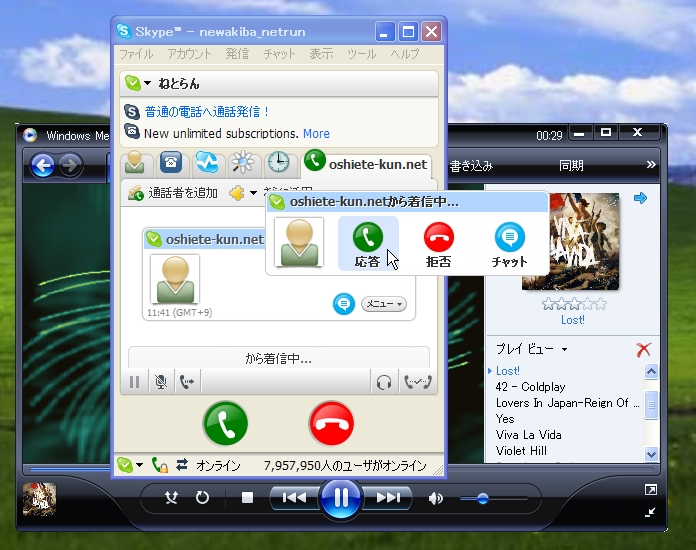Expand the status dropdown next to ねとらん
This screenshot has height=550, width=696.
pyautogui.click(x=147, y=83)
